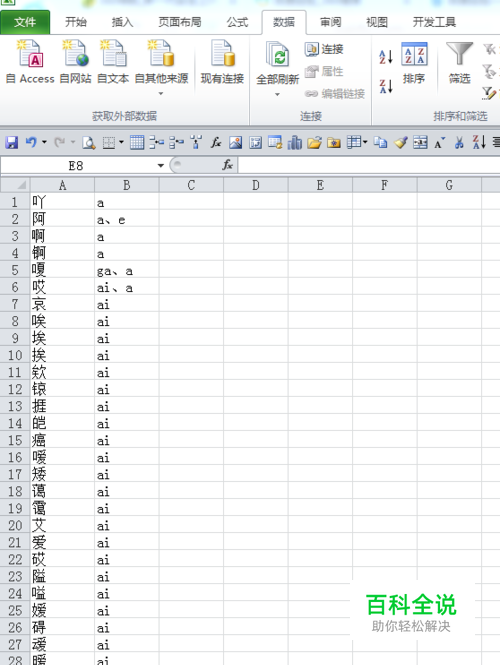Expand the 全部刷新 dropdown arrow
The width and height of the screenshot is (500, 665).
pyautogui.click(x=277, y=94)
